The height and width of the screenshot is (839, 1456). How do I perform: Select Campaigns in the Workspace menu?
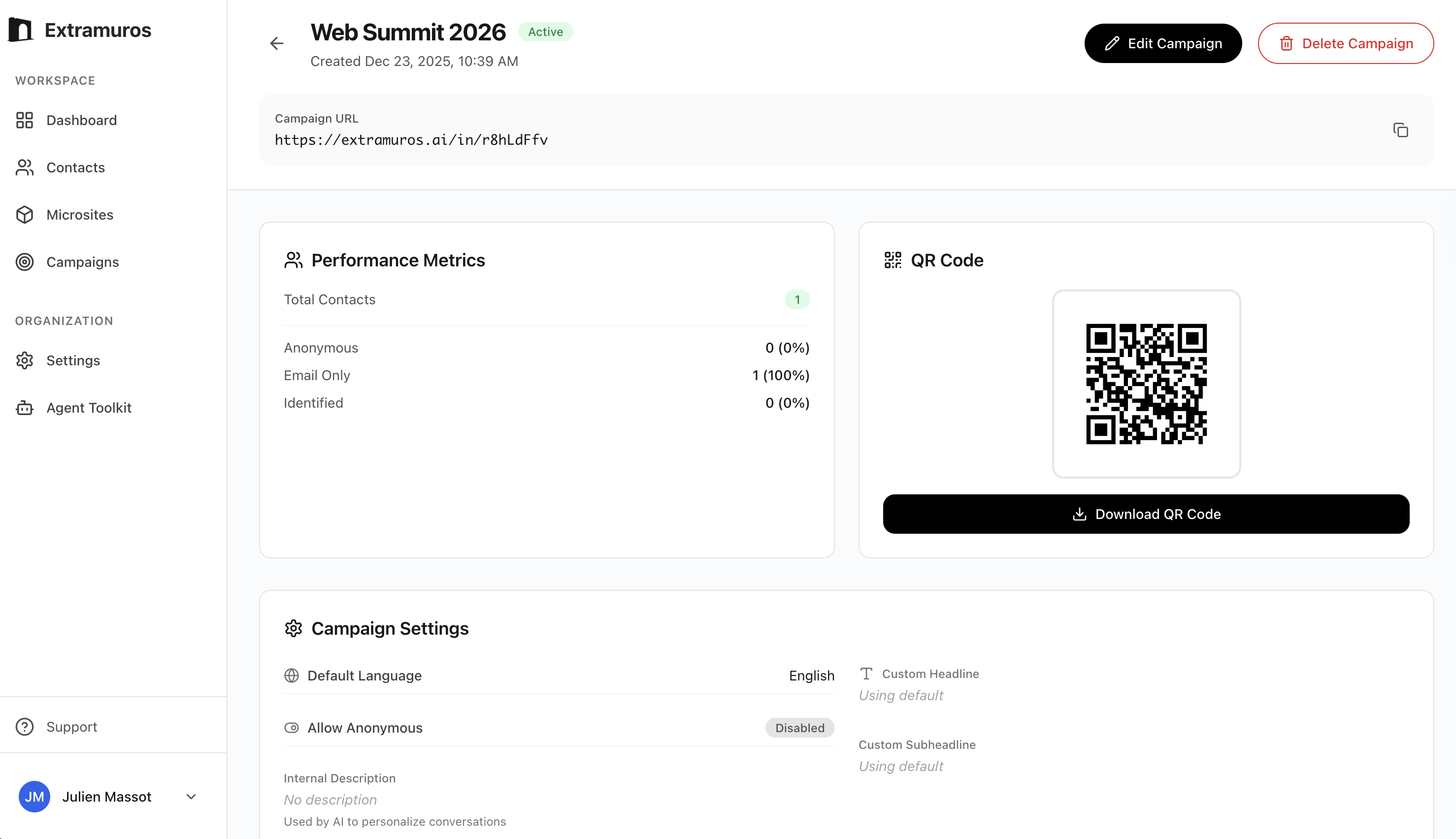pyautogui.click(x=82, y=262)
